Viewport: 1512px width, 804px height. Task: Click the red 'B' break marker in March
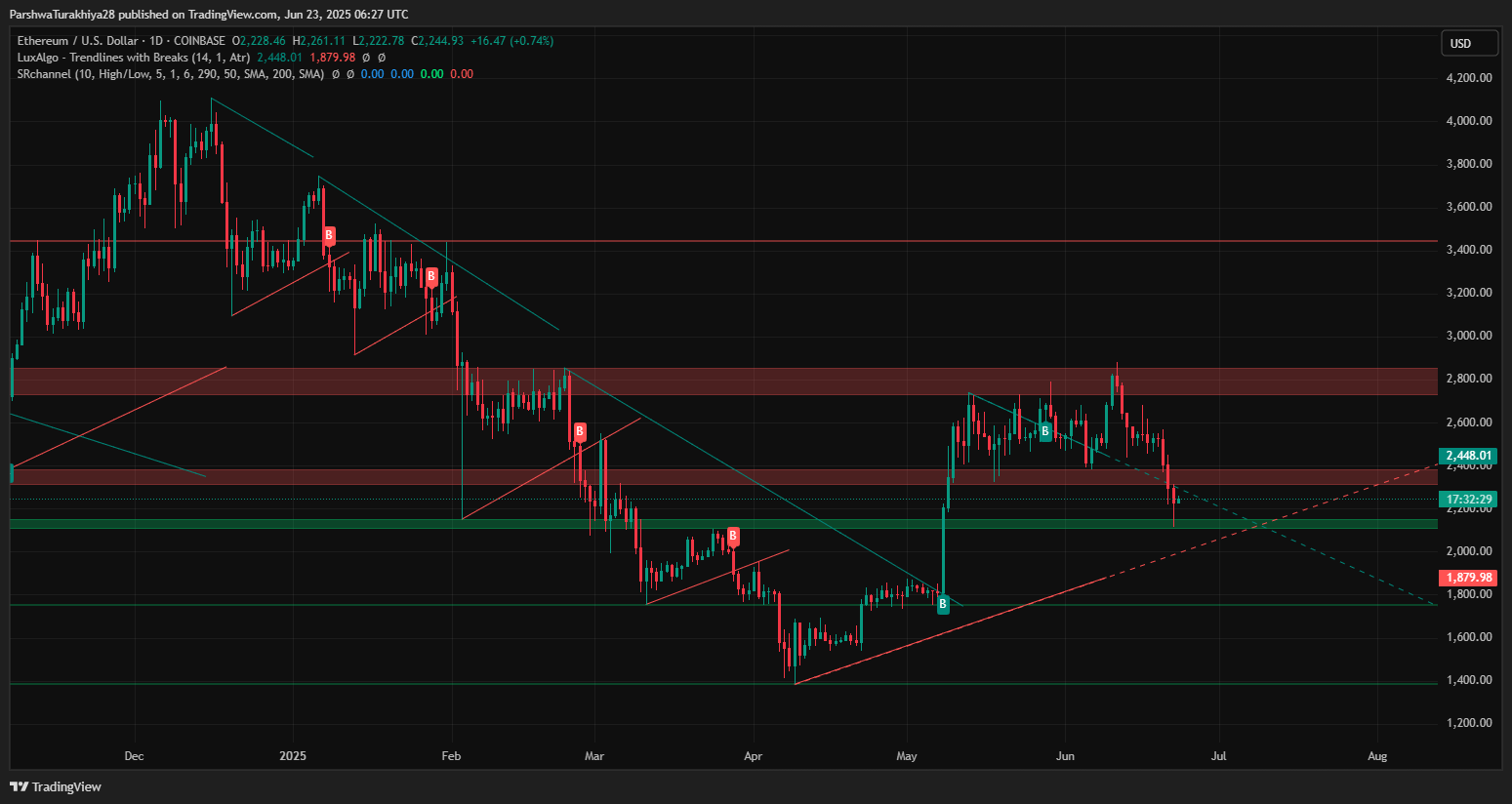pyautogui.click(x=578, y=431)
